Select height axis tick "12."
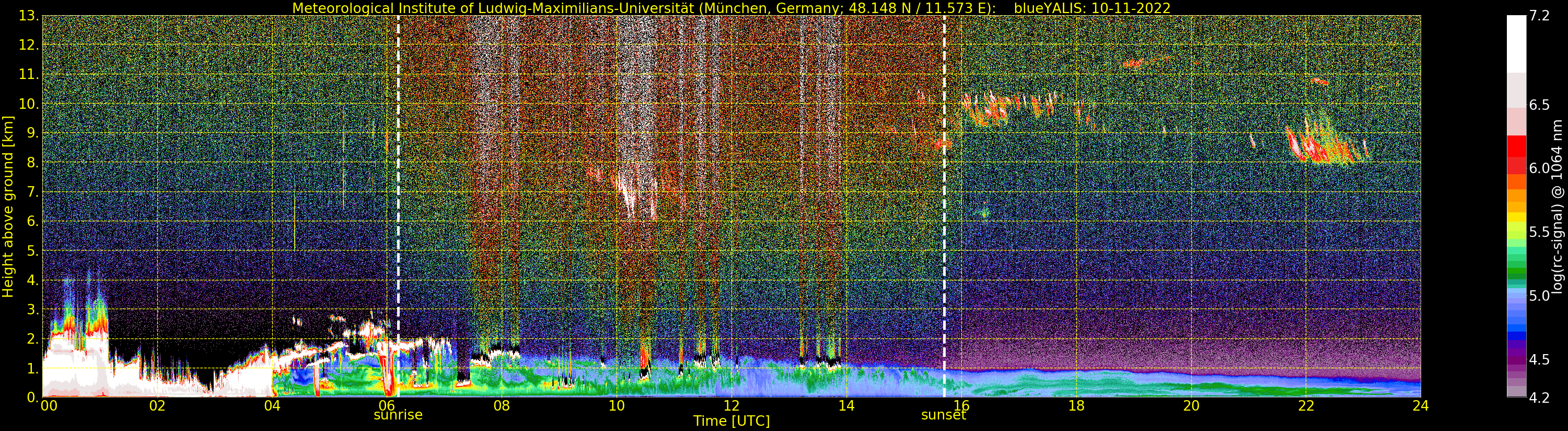The width and height of the screenshot is (1568, 431). pos(29,45)
